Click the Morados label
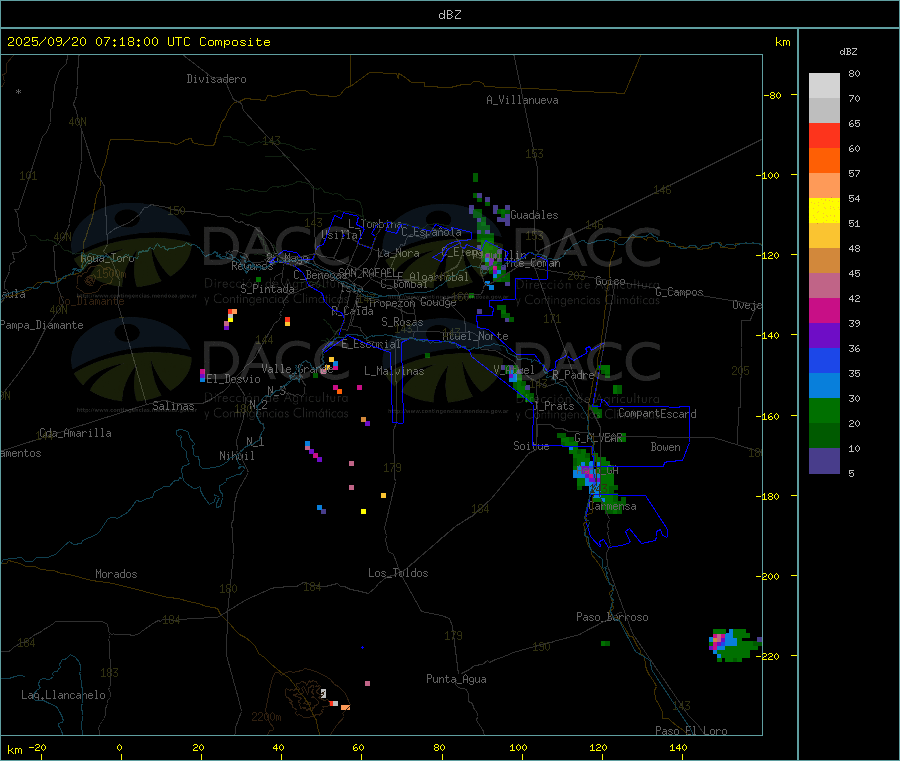Image resolution: width=900 pixels, height=761 pixels. click(x=117, y=574)
